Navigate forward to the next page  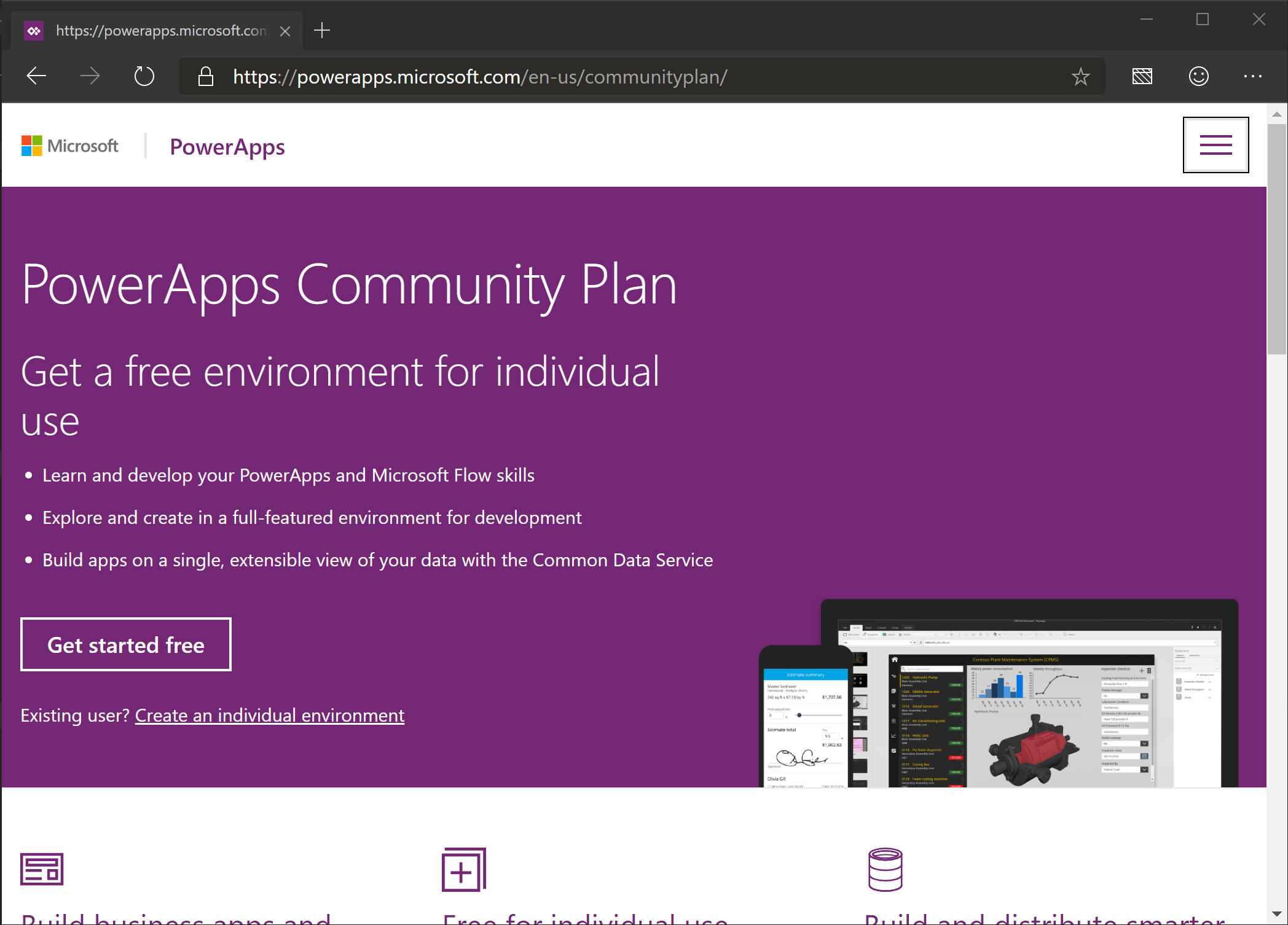pos(90,76)
